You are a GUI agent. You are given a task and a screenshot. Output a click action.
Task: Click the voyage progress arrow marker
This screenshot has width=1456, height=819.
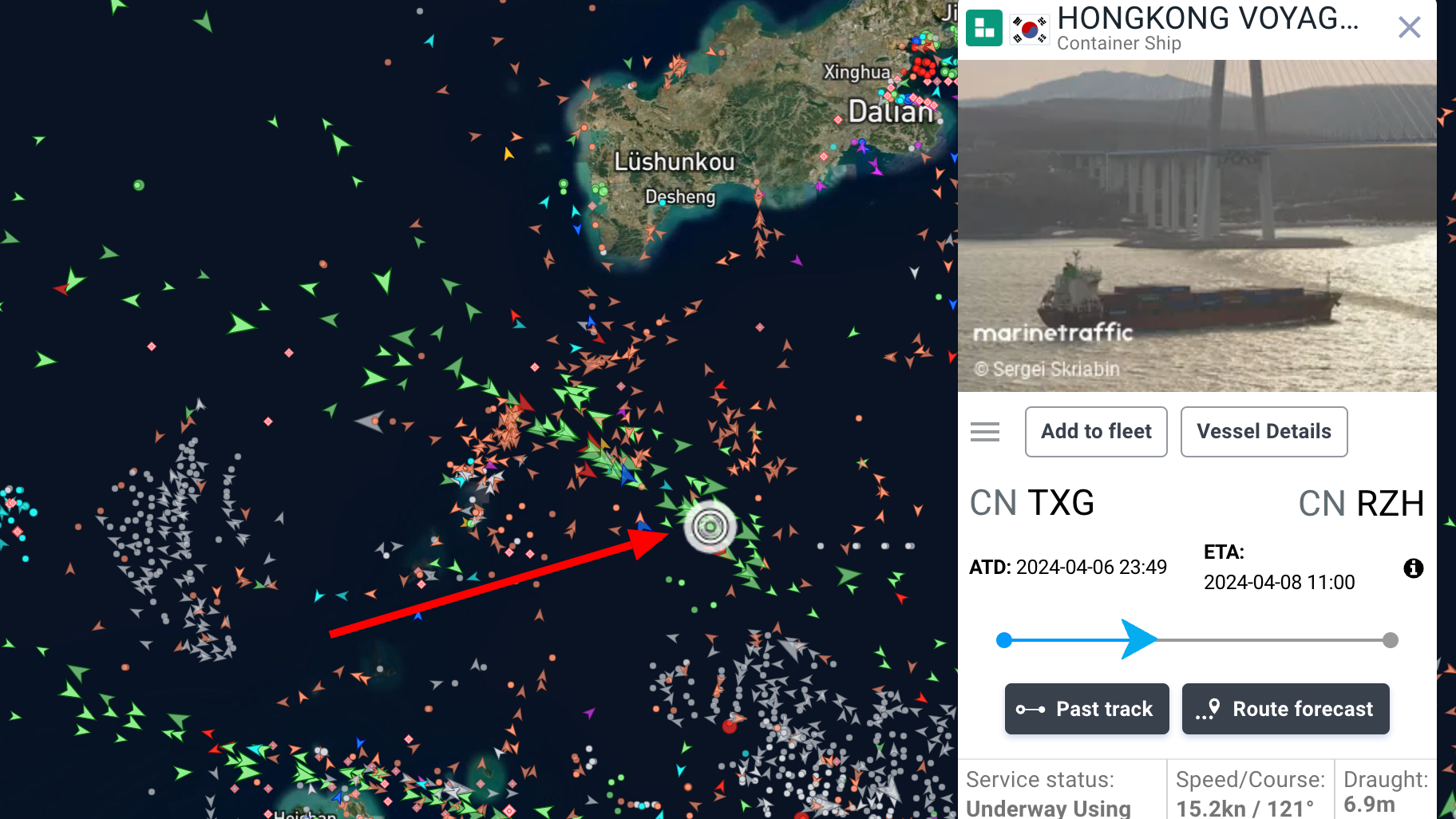tap(1138, 639)
